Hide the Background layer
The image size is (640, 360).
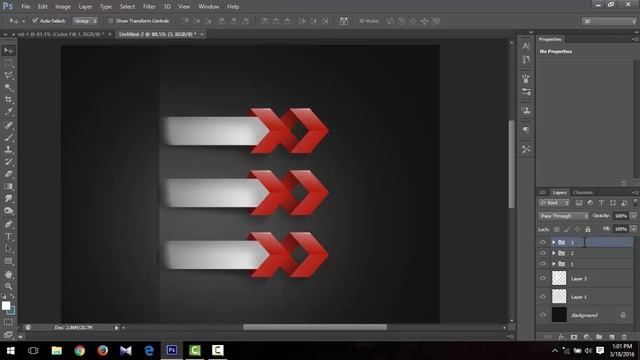coord(542,315)
